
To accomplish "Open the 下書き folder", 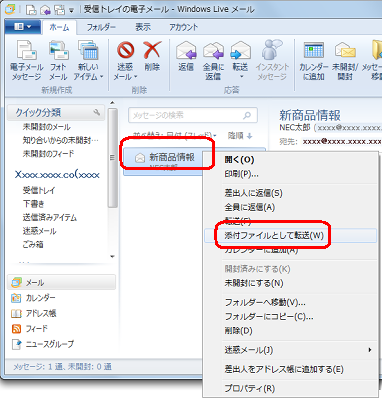I will coord(33,204).
